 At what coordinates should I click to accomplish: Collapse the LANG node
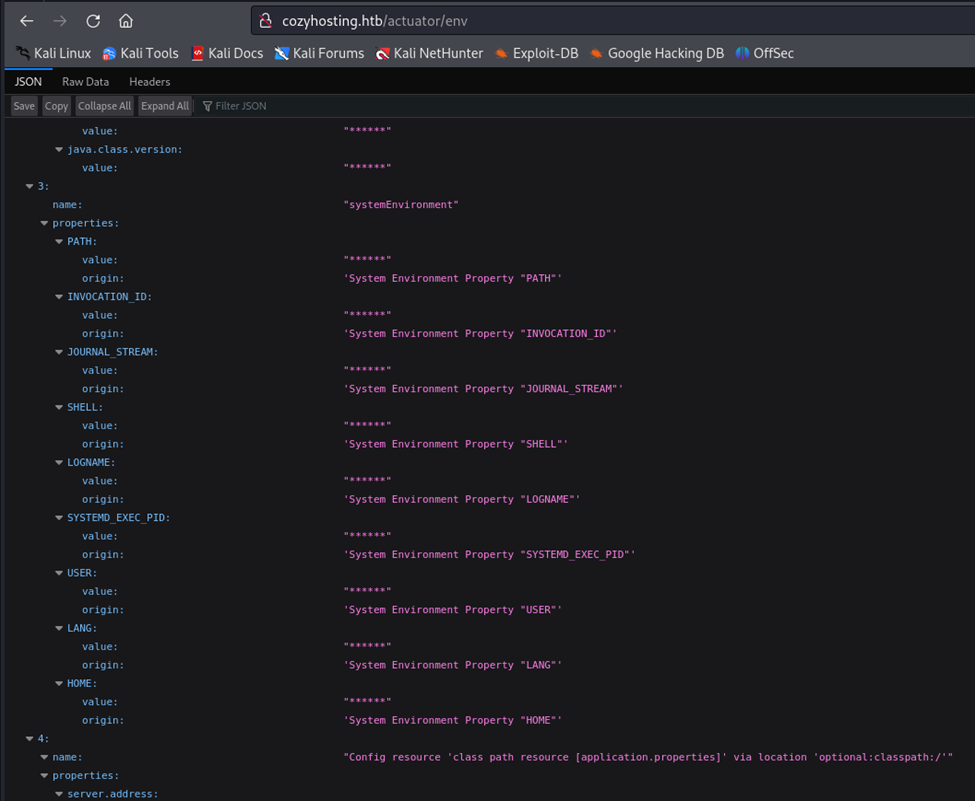click(59, 629)
